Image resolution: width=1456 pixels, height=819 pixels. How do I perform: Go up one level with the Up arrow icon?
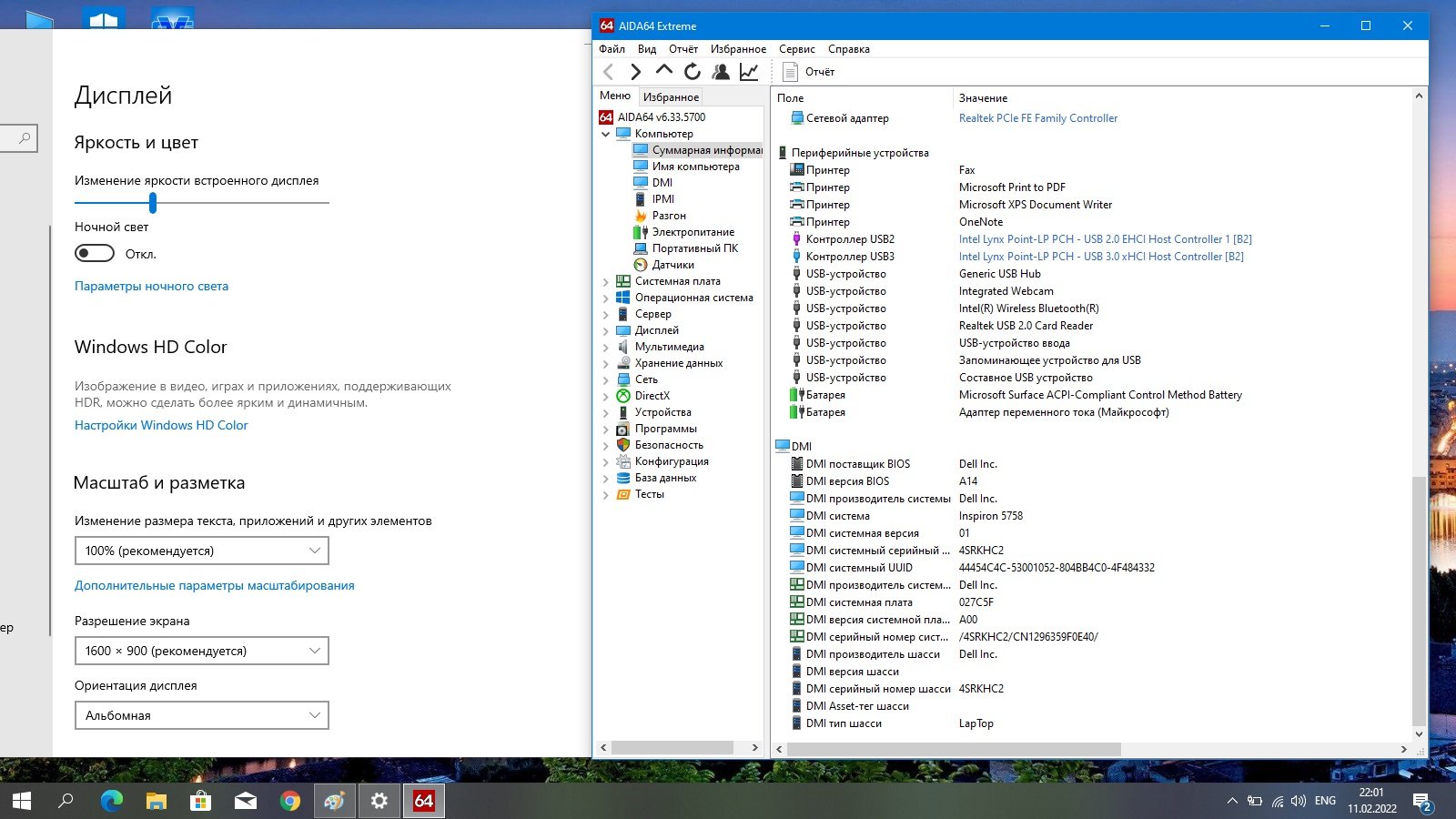pyautogui.click(x=664, y=71)
